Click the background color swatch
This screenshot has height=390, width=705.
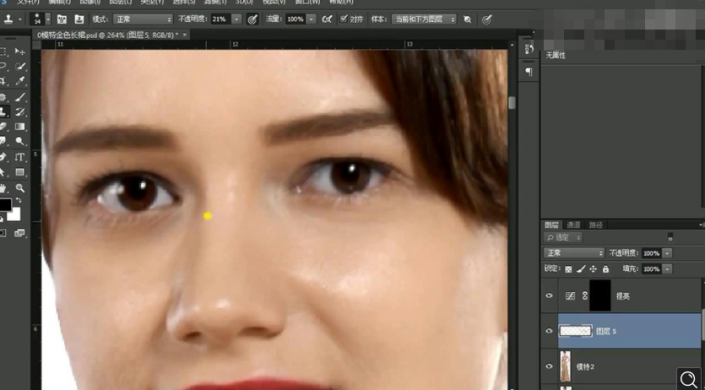pos(15,215)
